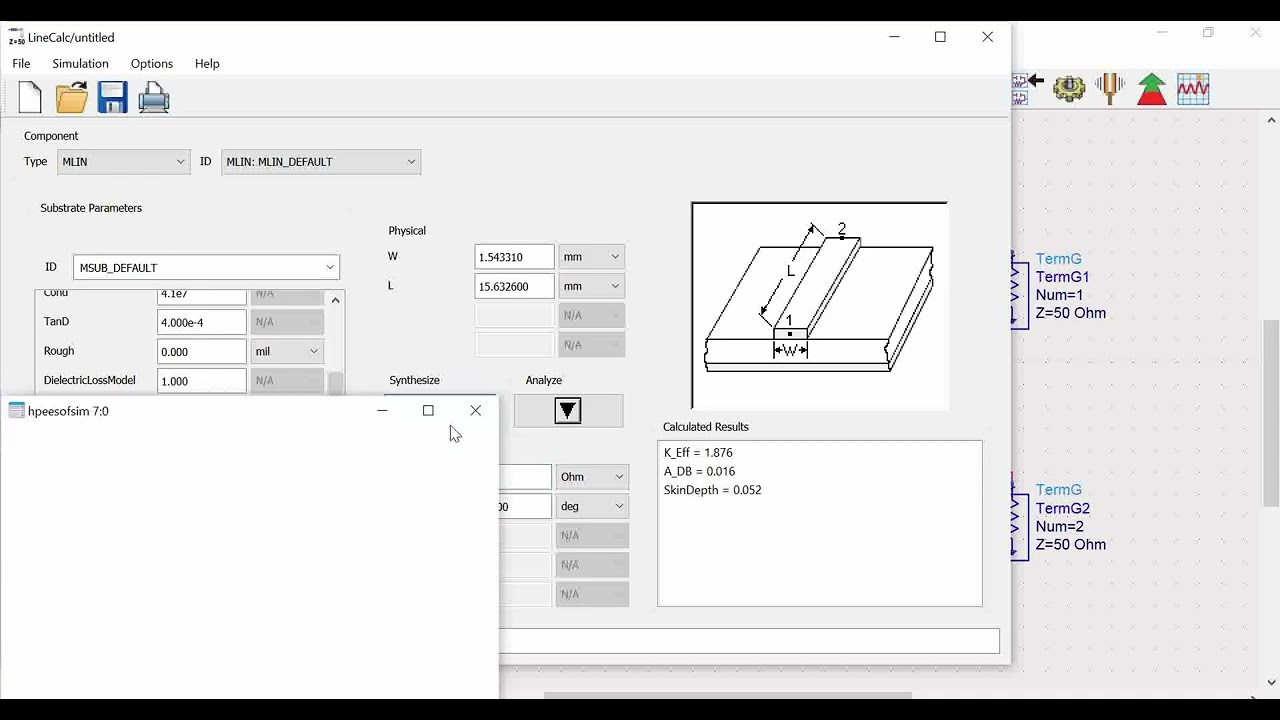Minimize the hpeesofsim window
The height and width of the screenshot is (720, 1280).
point(382,411)
